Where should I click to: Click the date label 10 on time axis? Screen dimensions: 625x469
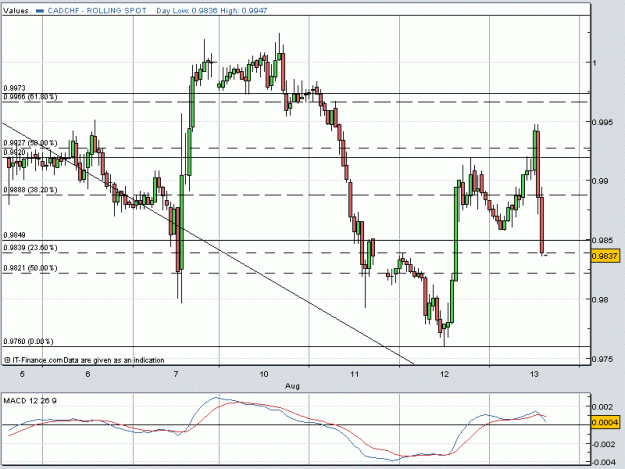point(264,374)
